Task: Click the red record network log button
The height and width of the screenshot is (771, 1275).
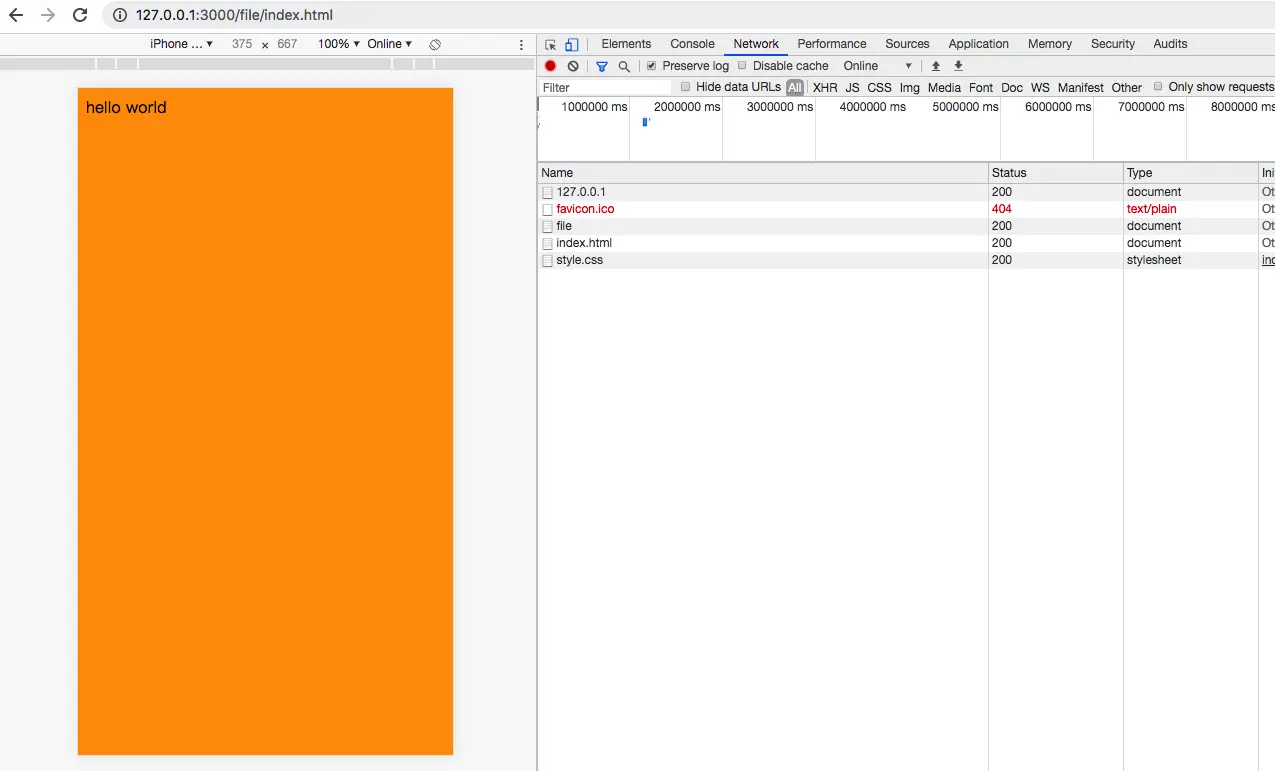Action: [x=550, y=66]
